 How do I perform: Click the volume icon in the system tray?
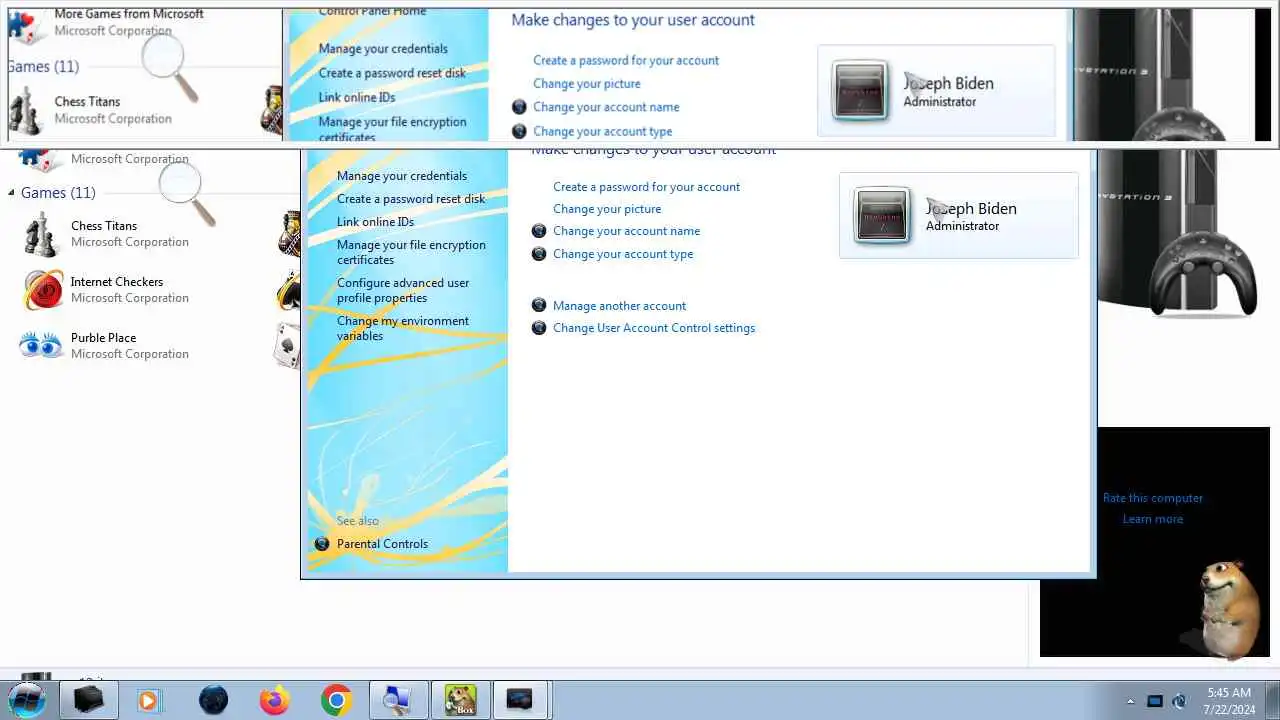(x=1179, y=701)
